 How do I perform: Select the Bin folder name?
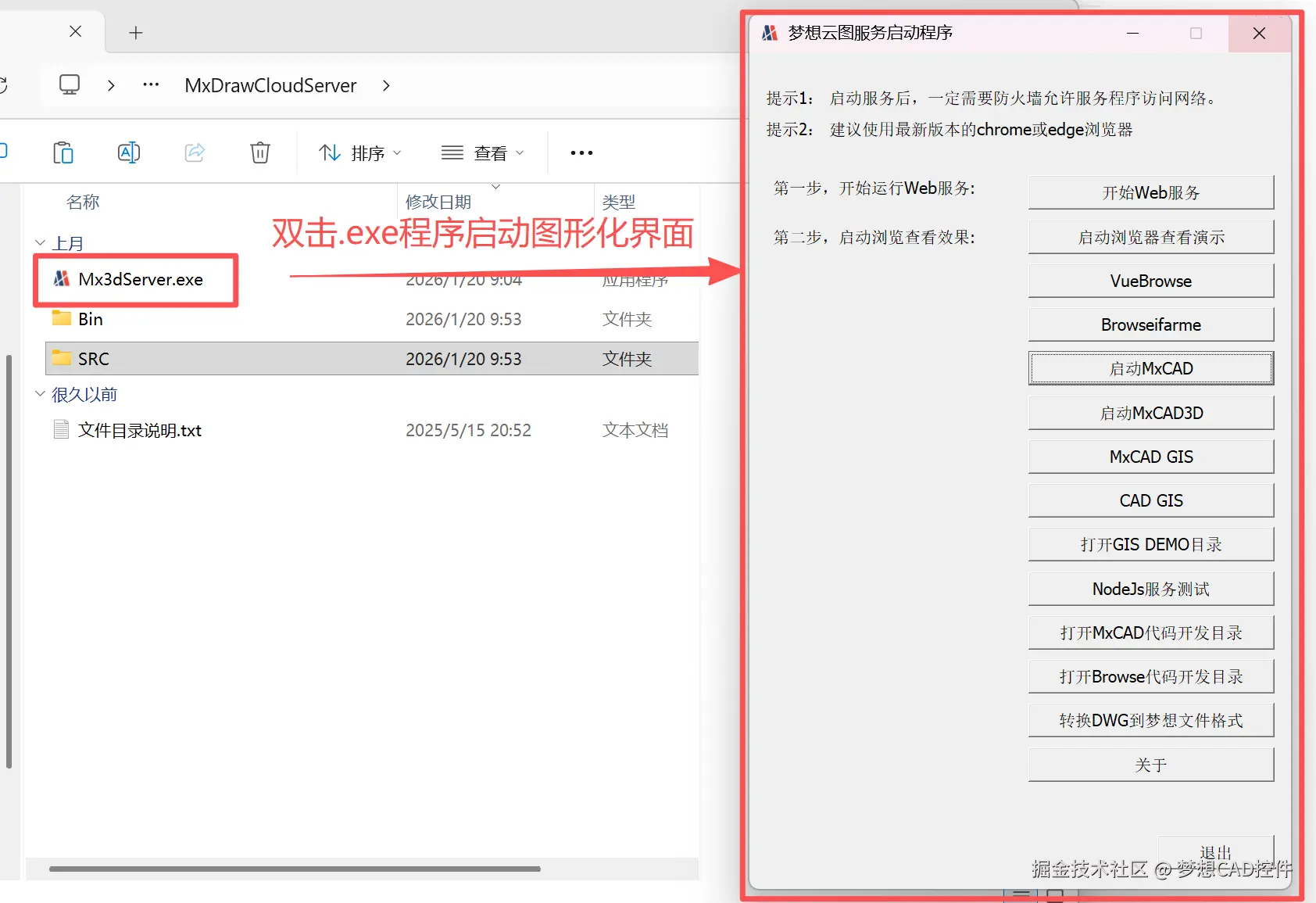point(91,319)
